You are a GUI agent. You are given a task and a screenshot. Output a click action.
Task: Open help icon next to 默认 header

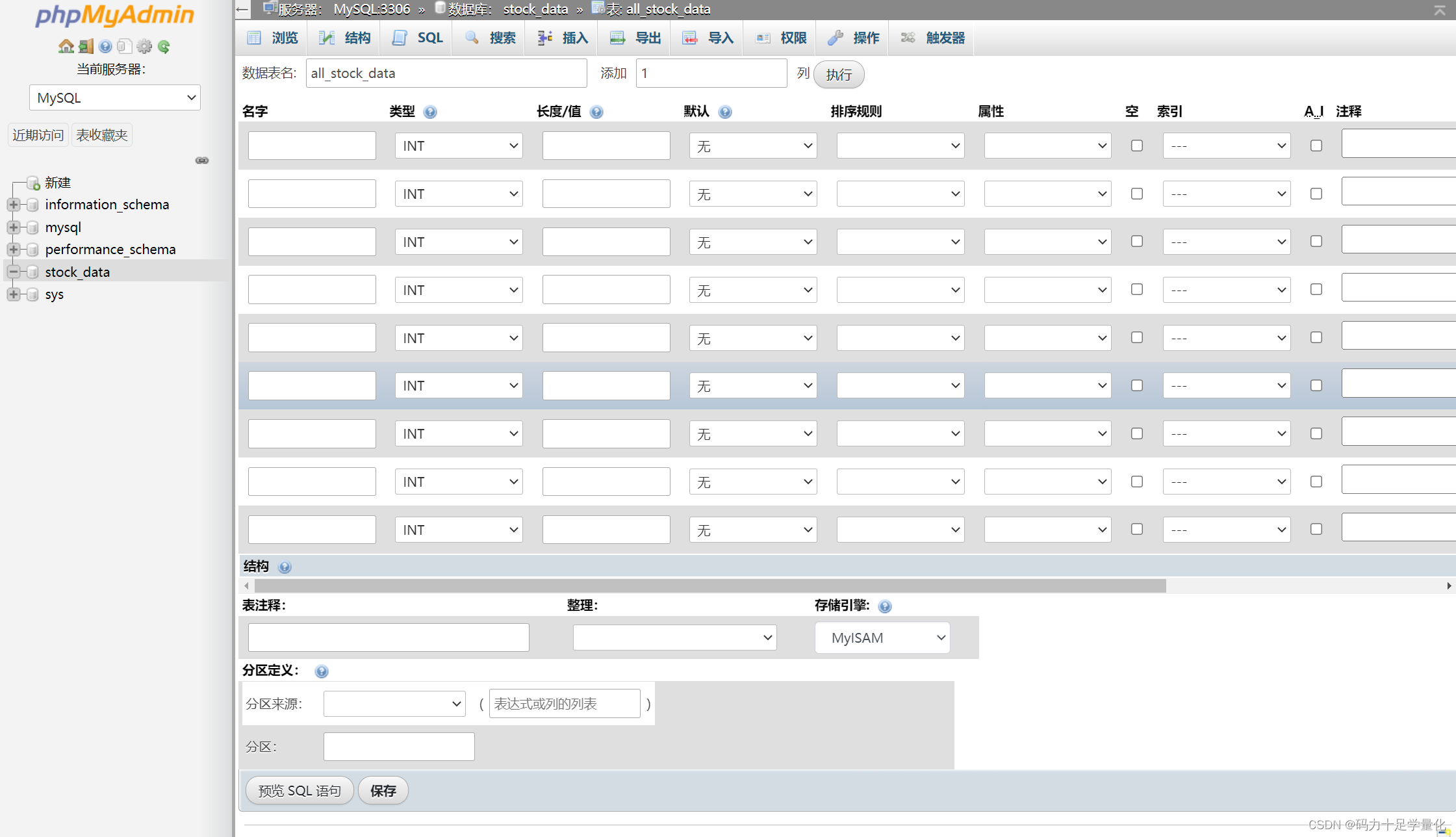tap(725, 112)
